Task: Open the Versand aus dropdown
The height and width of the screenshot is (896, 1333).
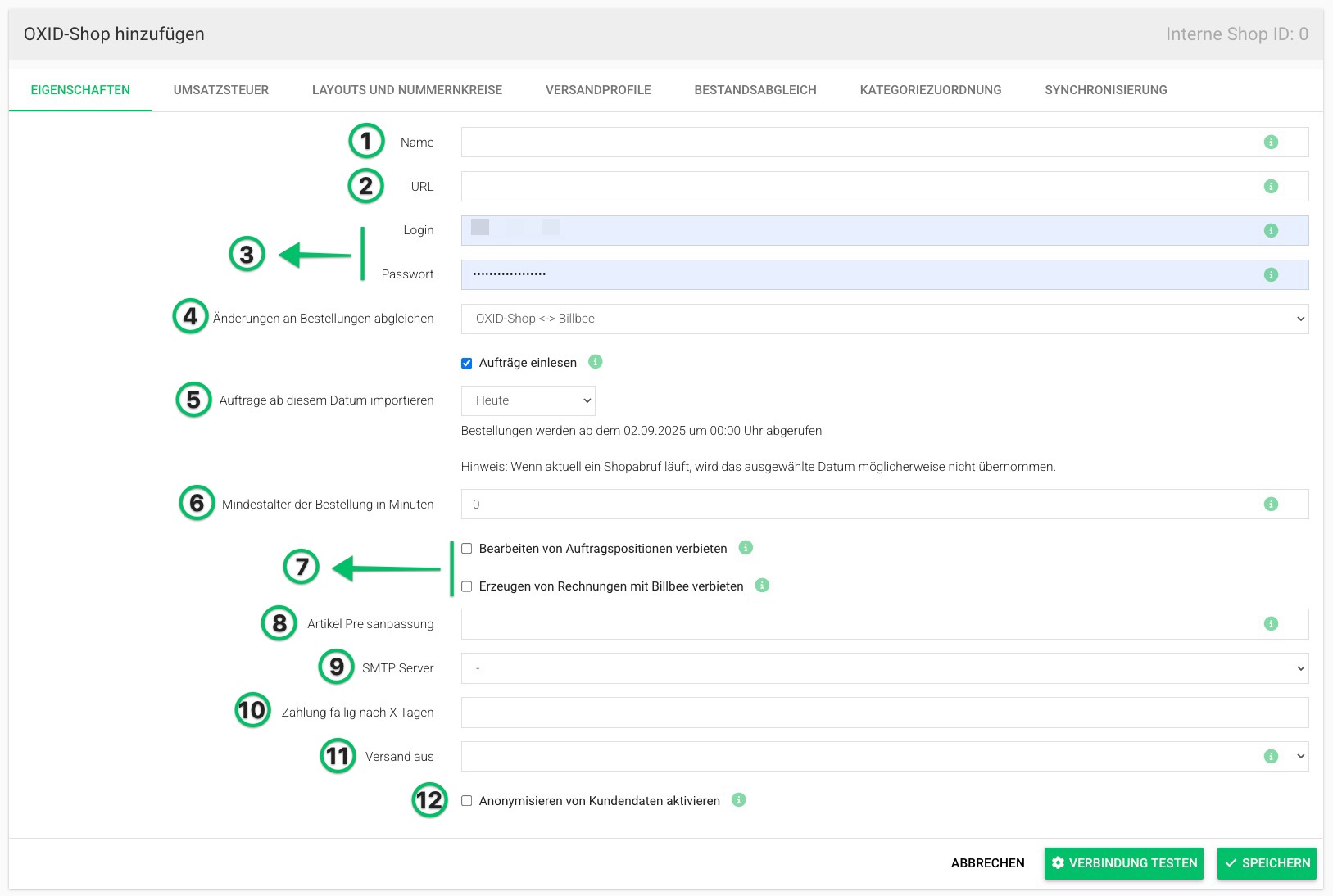Action: 885,757
